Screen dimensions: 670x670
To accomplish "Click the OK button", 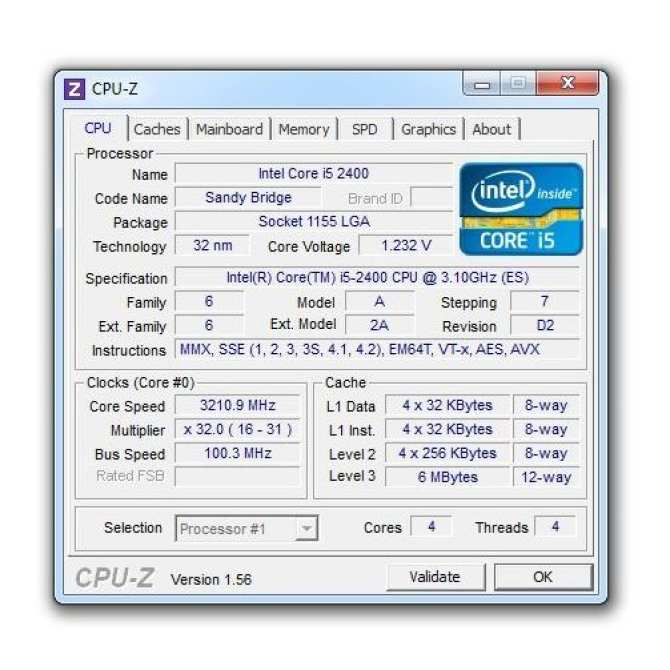I will [543, 577].
